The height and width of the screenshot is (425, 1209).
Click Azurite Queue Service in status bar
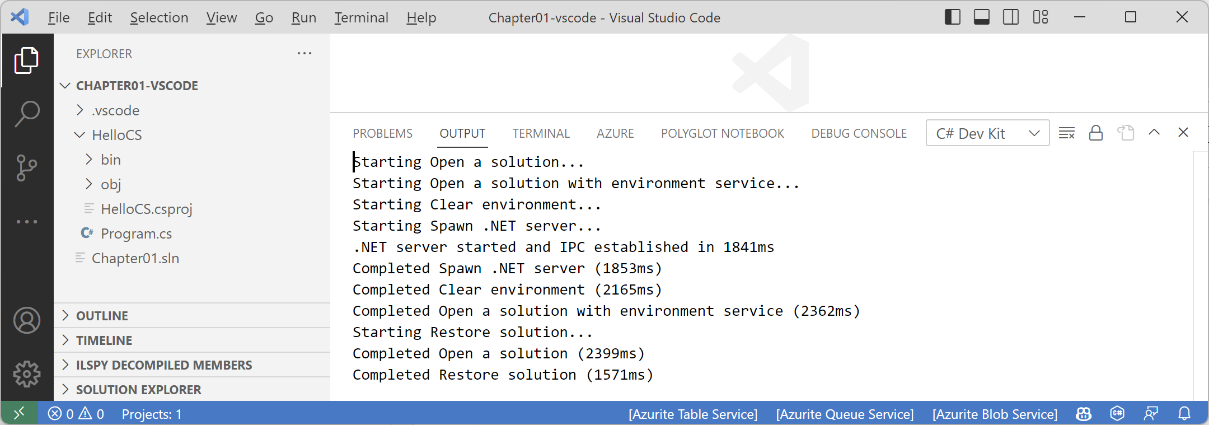click(845, 413)
